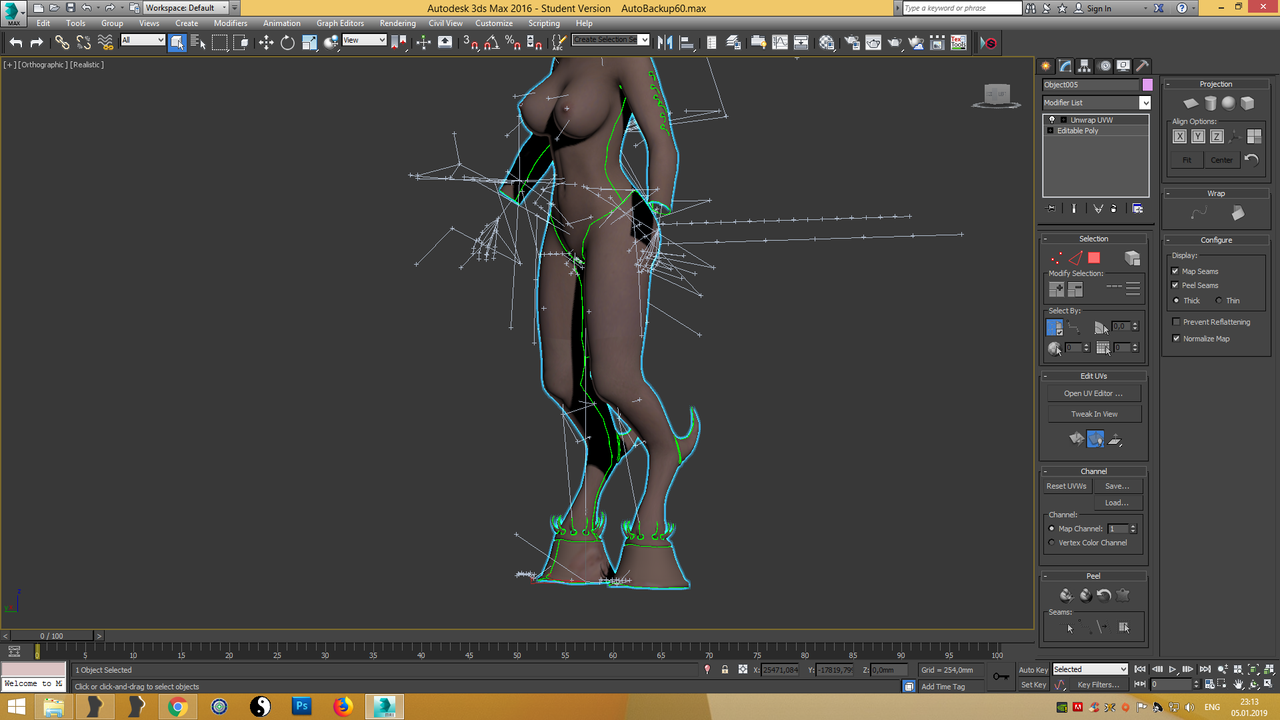The height and width of the screenshot is (720, 1280).
Task: Apply Cylindrical Map projection icon
Action: [x=1210, y=103]
